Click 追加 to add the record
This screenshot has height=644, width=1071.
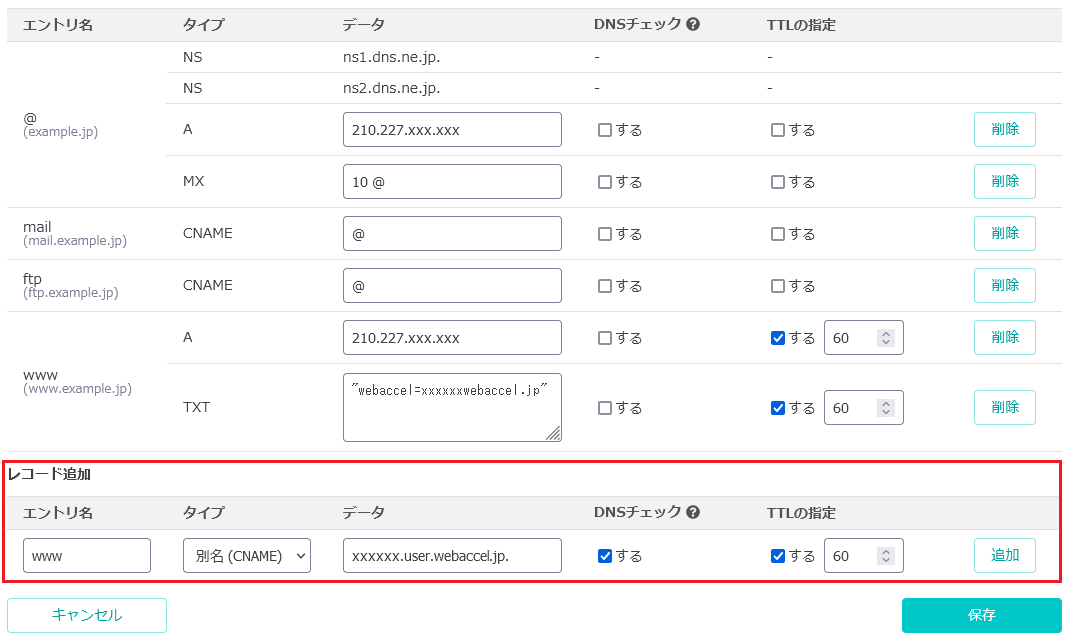(1005, 555)
